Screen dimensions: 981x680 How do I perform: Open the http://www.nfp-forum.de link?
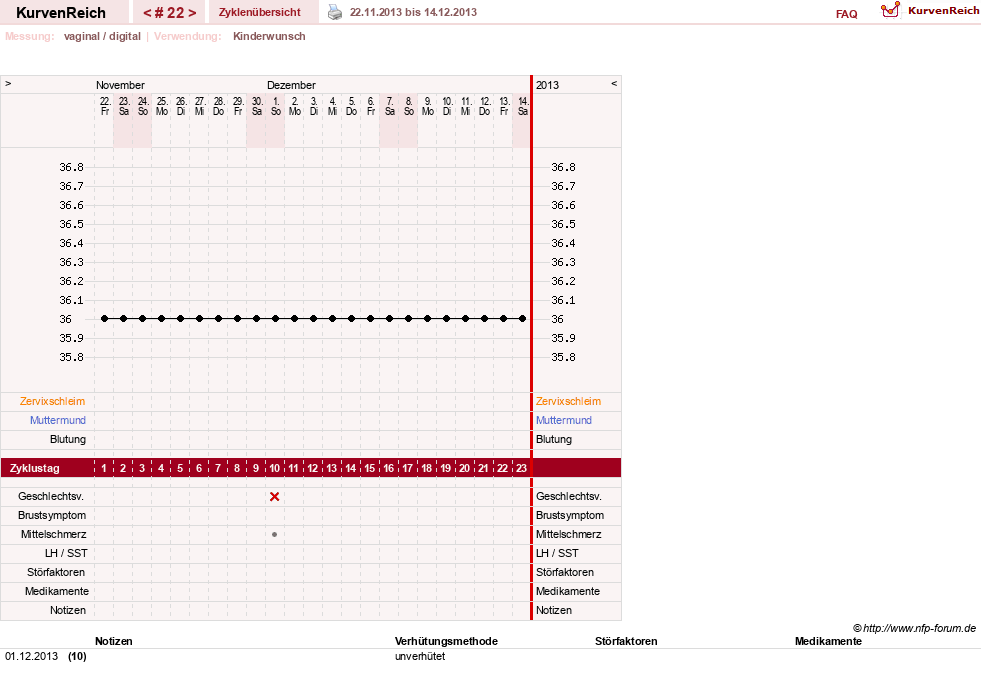(919, 628)
